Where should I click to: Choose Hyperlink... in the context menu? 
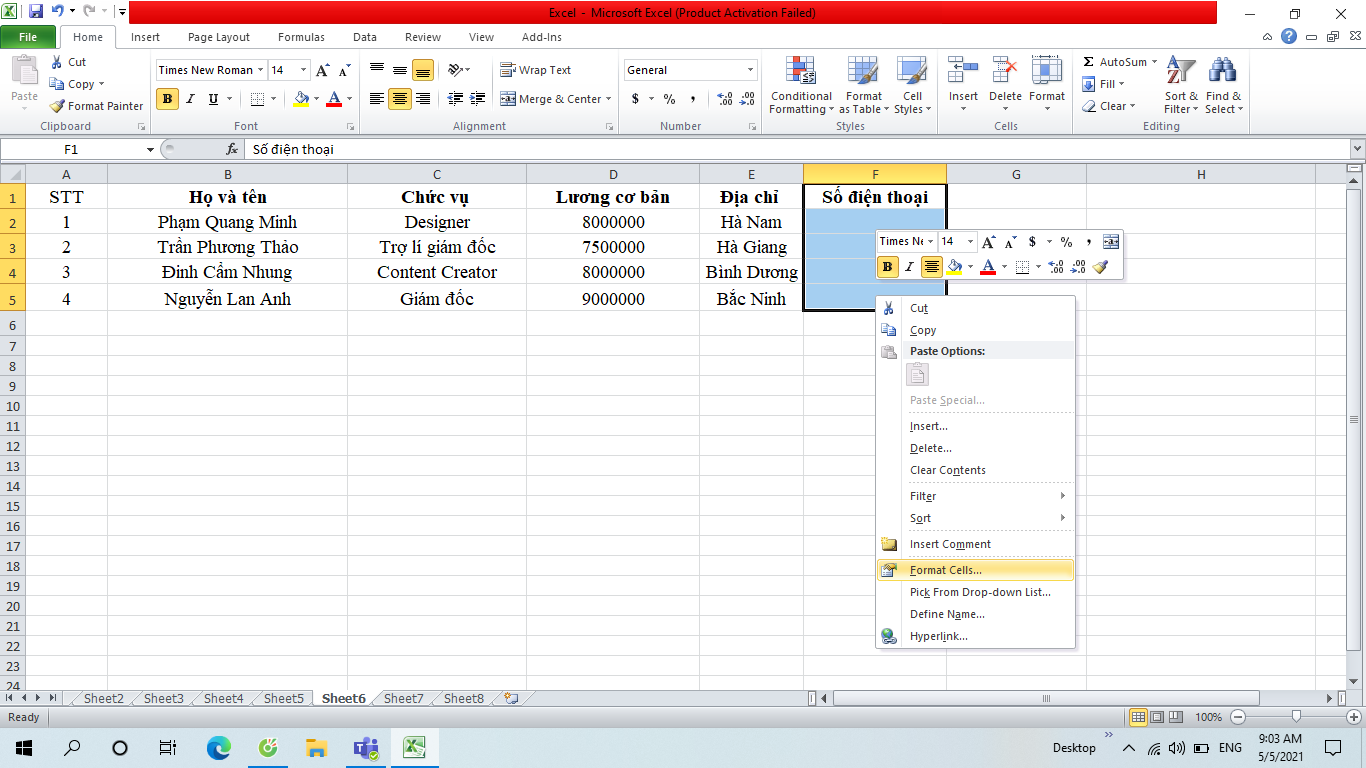[975, 636]
